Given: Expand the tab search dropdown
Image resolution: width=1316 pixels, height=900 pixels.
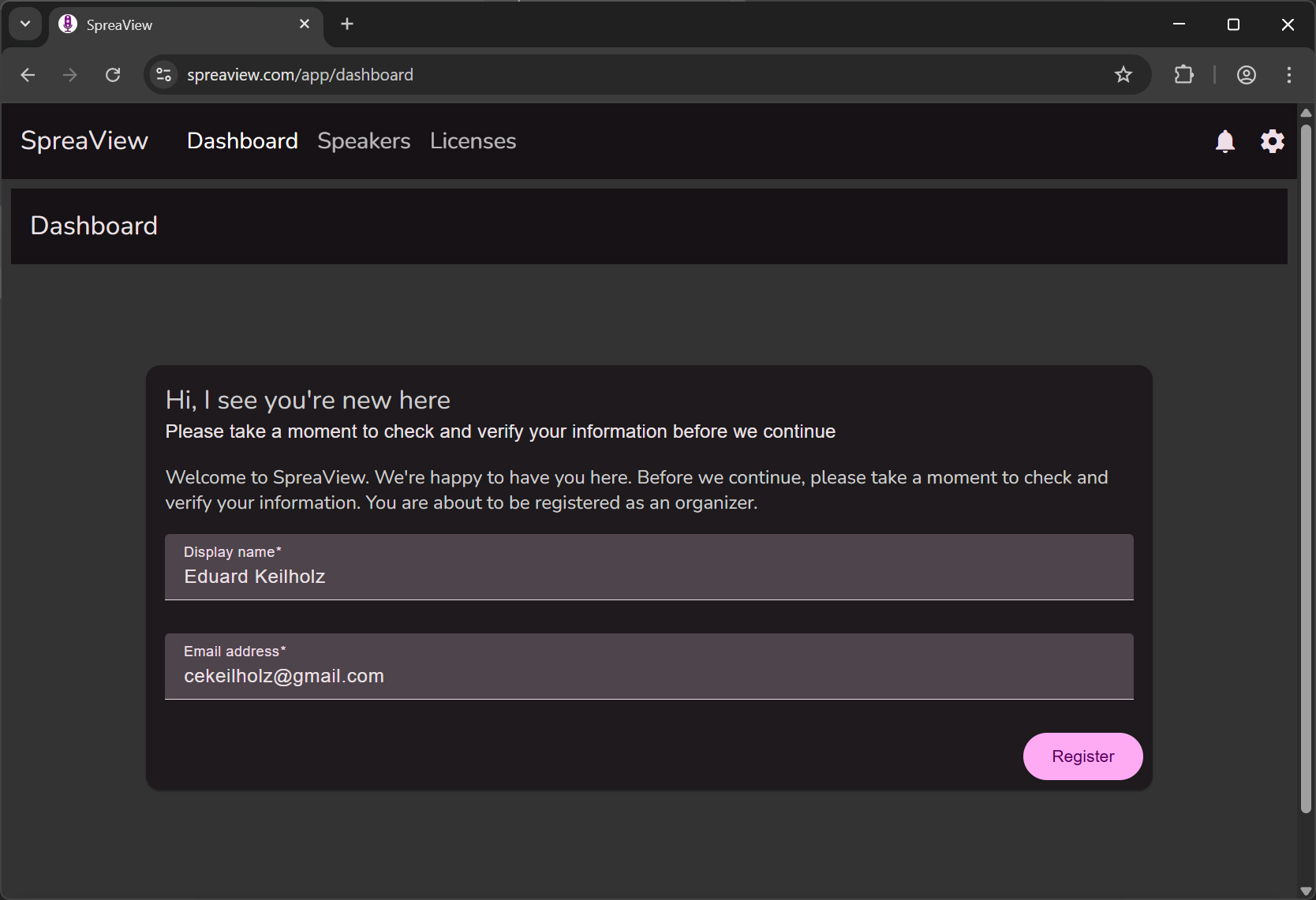Looking at the screenshot, I should click(25, 24).
